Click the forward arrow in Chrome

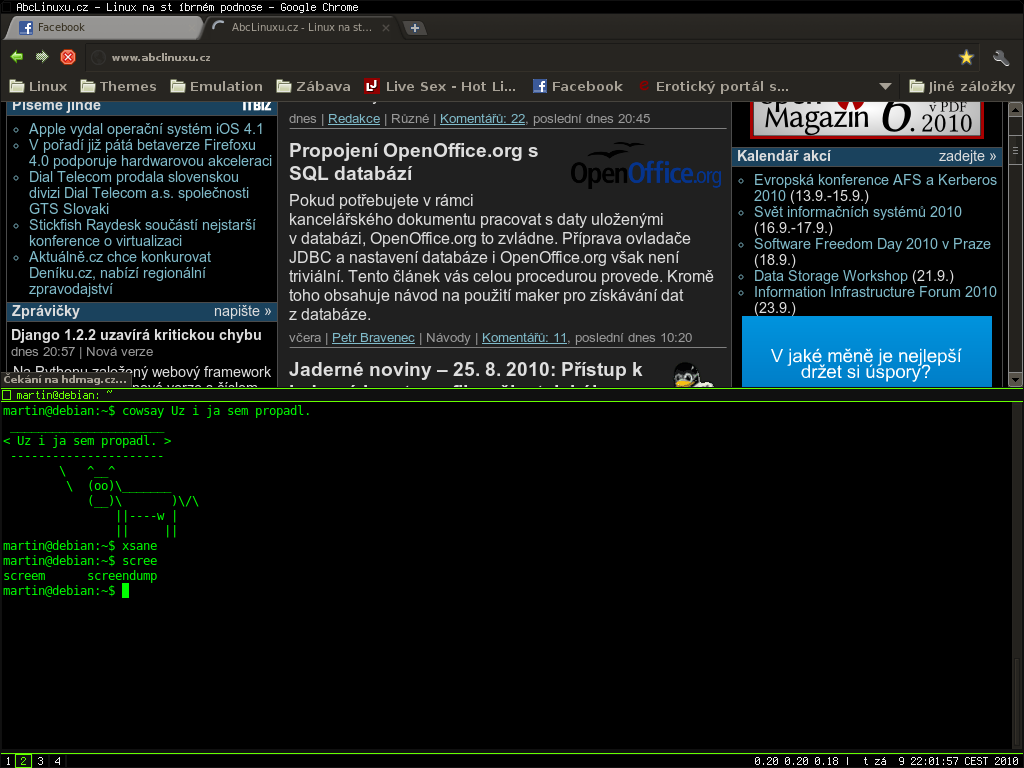[x=42, y=57]
